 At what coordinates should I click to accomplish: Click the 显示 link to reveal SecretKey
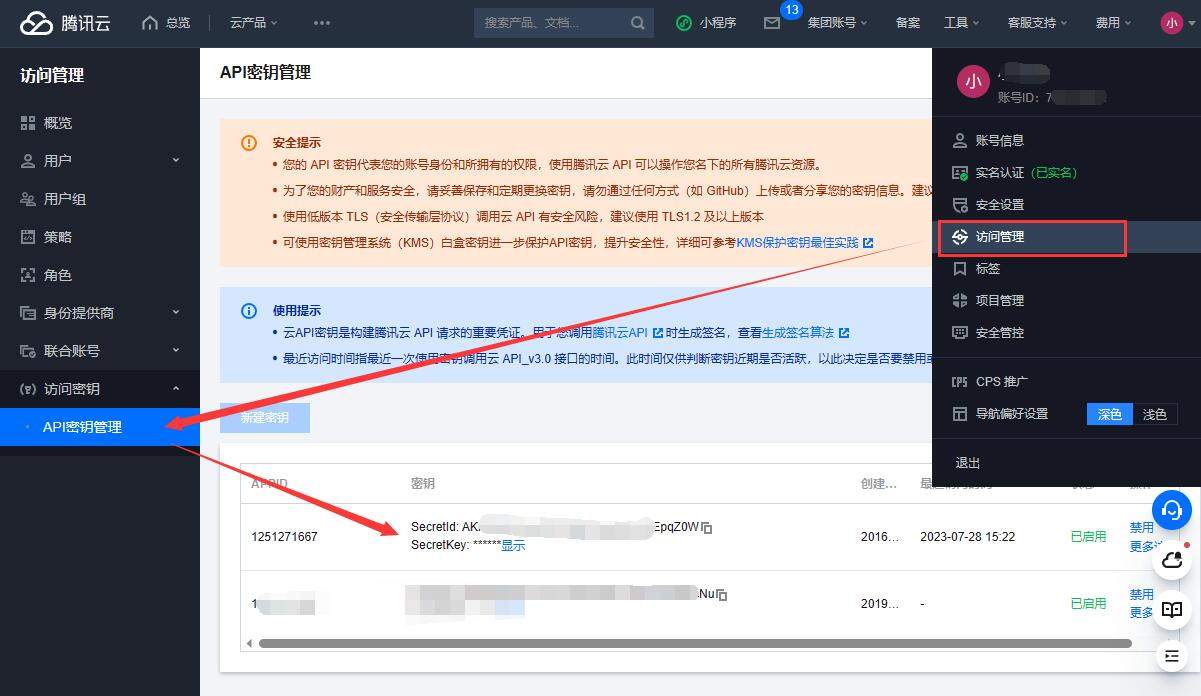pyautogui.click(x=513, y=546)
